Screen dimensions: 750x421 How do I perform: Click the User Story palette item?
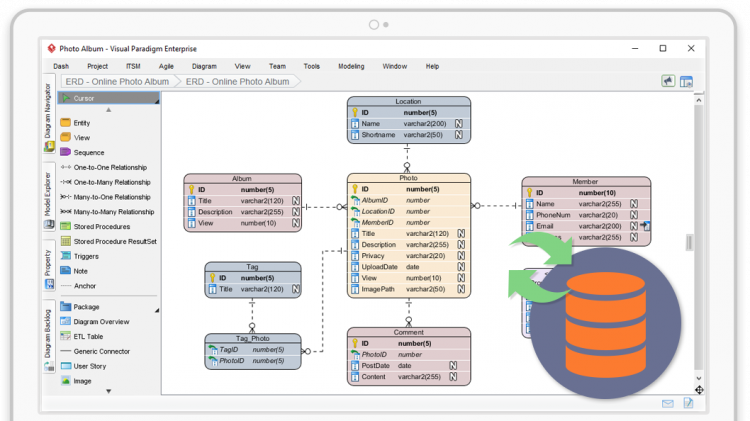pyautogui.click(x=89, y=366)
